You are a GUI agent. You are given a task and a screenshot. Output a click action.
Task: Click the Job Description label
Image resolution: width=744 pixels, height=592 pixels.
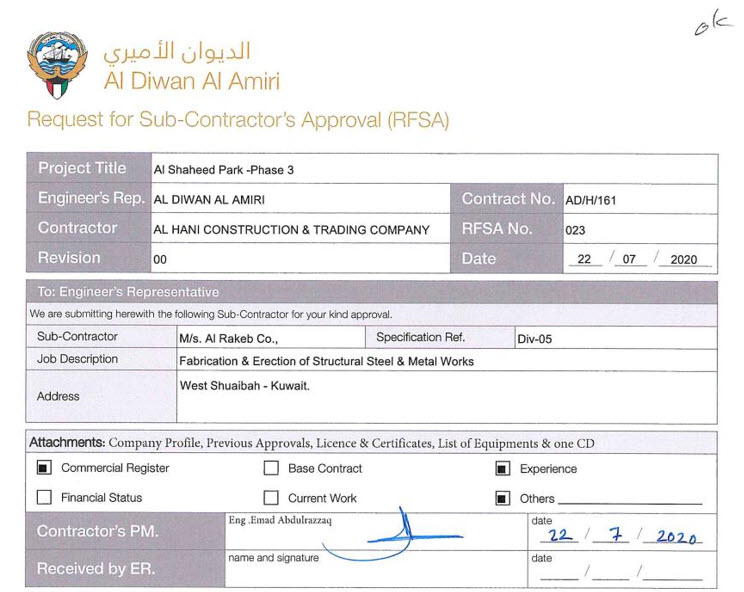pos(77,359)
